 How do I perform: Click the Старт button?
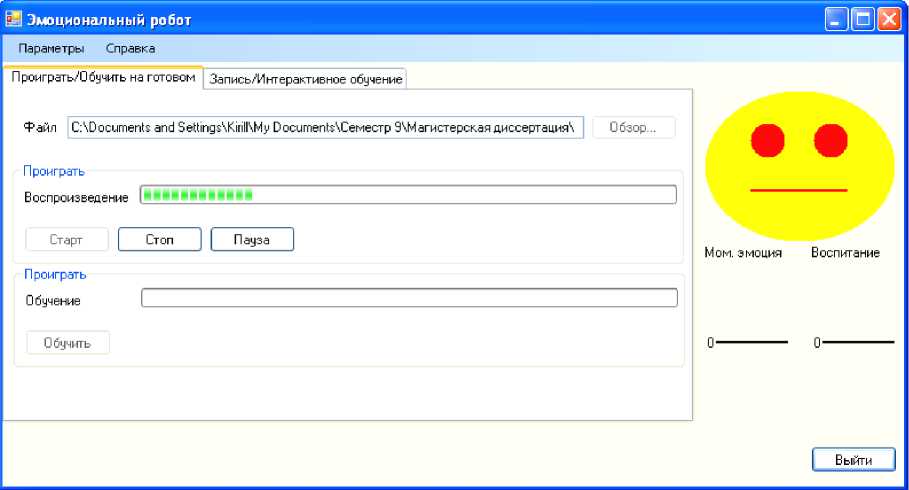67,239
